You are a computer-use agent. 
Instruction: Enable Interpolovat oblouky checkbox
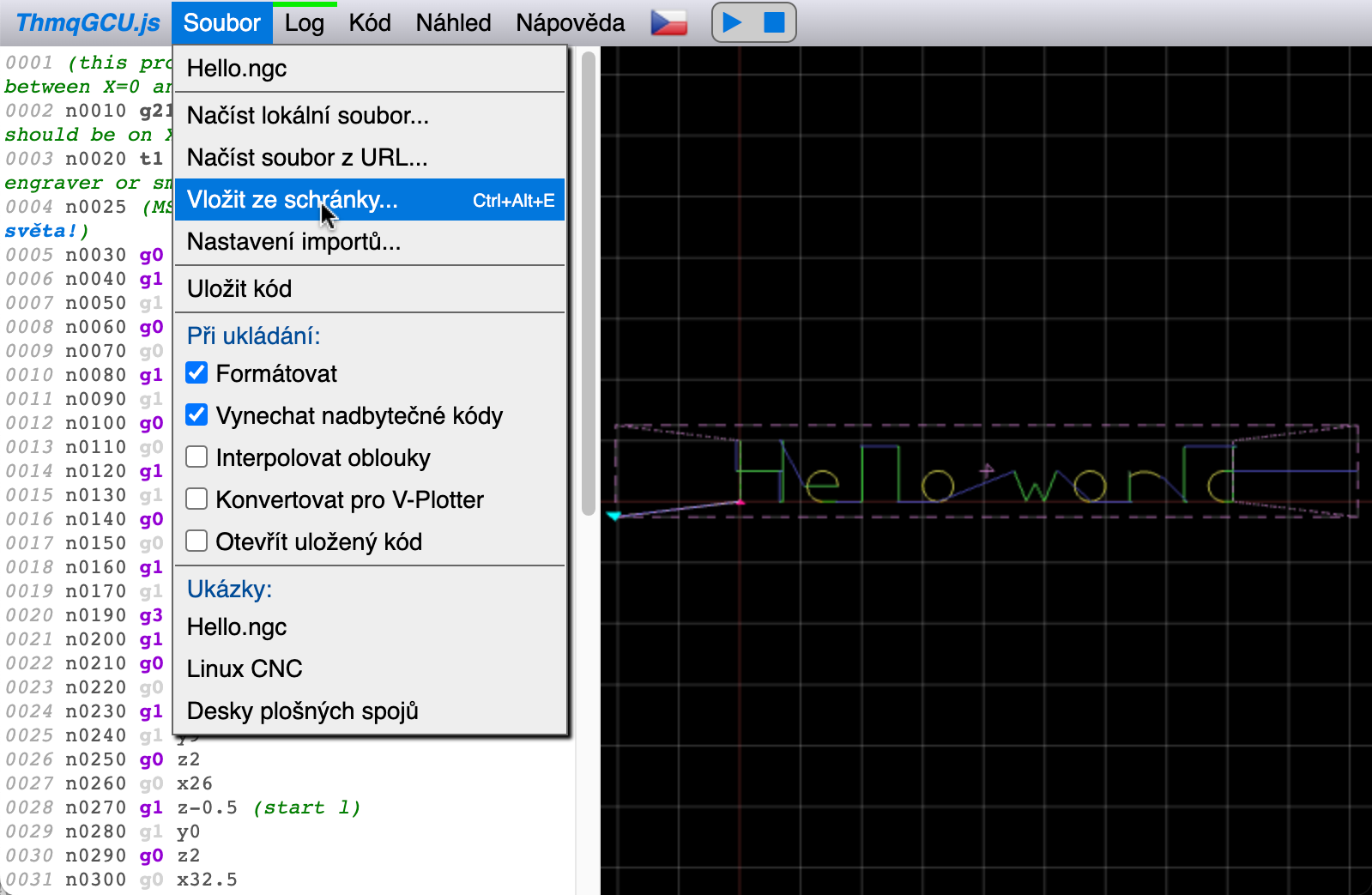(x=197, y=457)
